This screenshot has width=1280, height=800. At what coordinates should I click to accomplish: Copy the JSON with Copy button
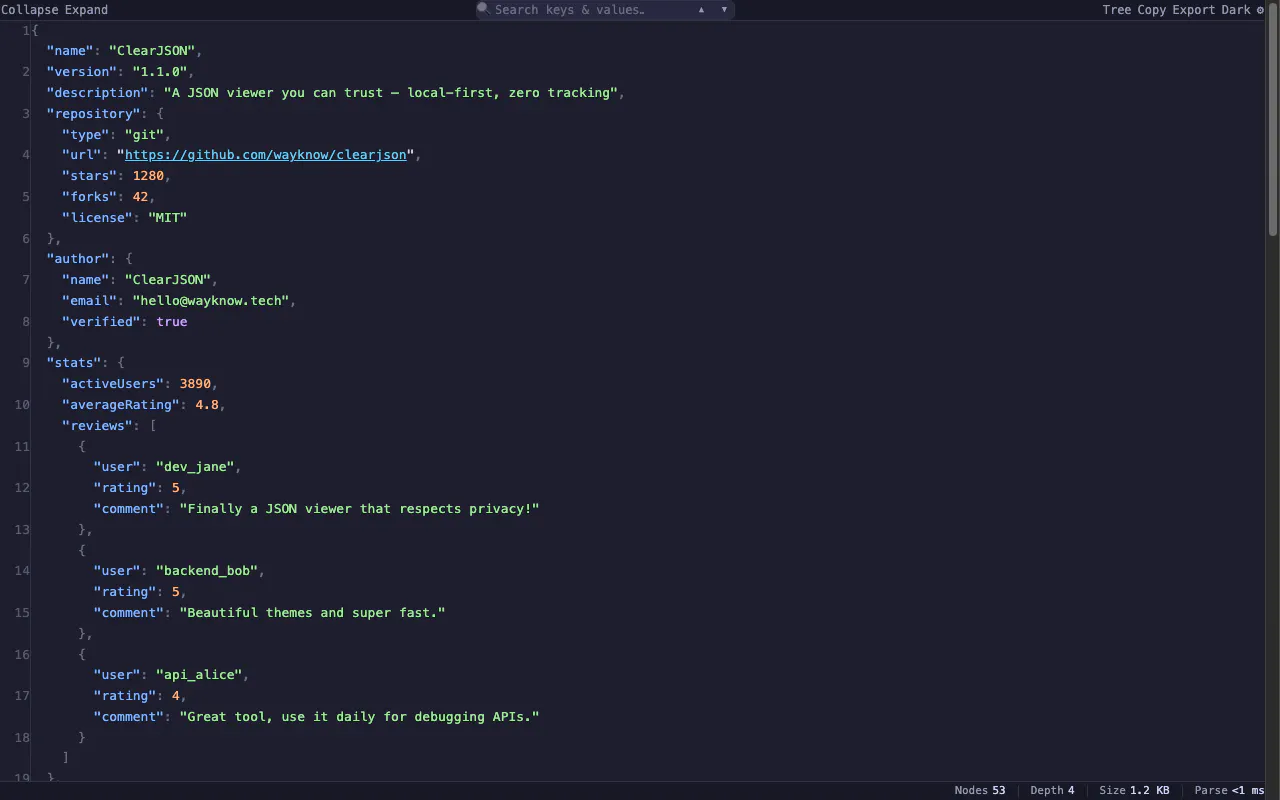click(x=1152, y=10)
